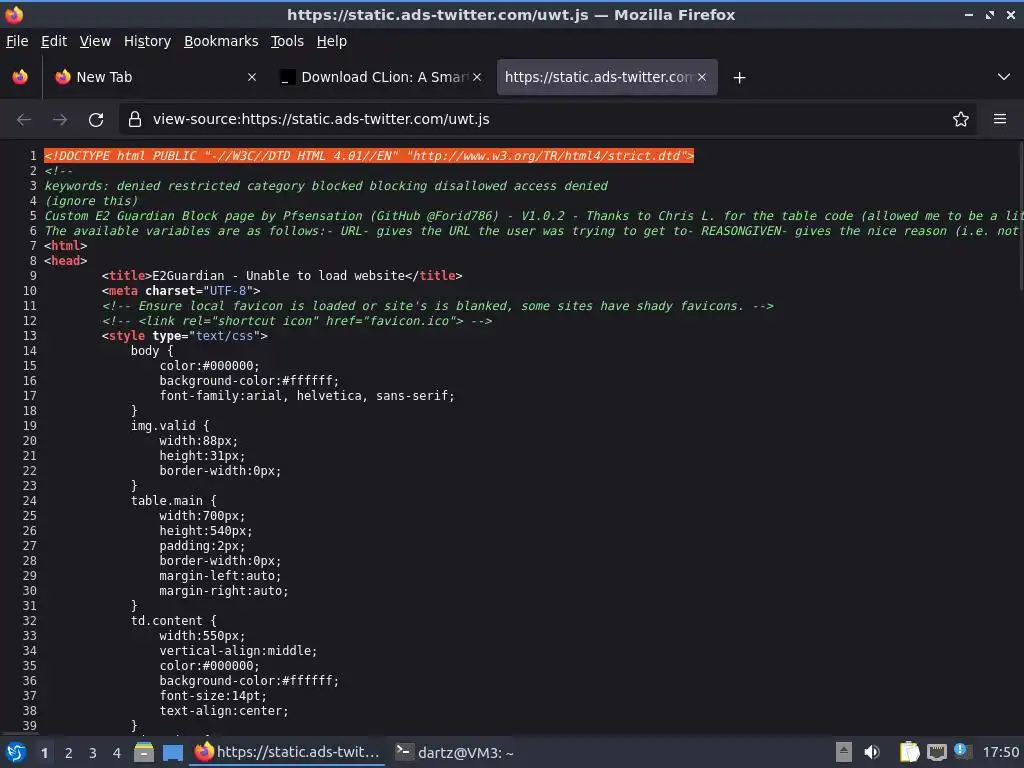Switch to workspace 4 in taskbar

[x=117, y=753]
